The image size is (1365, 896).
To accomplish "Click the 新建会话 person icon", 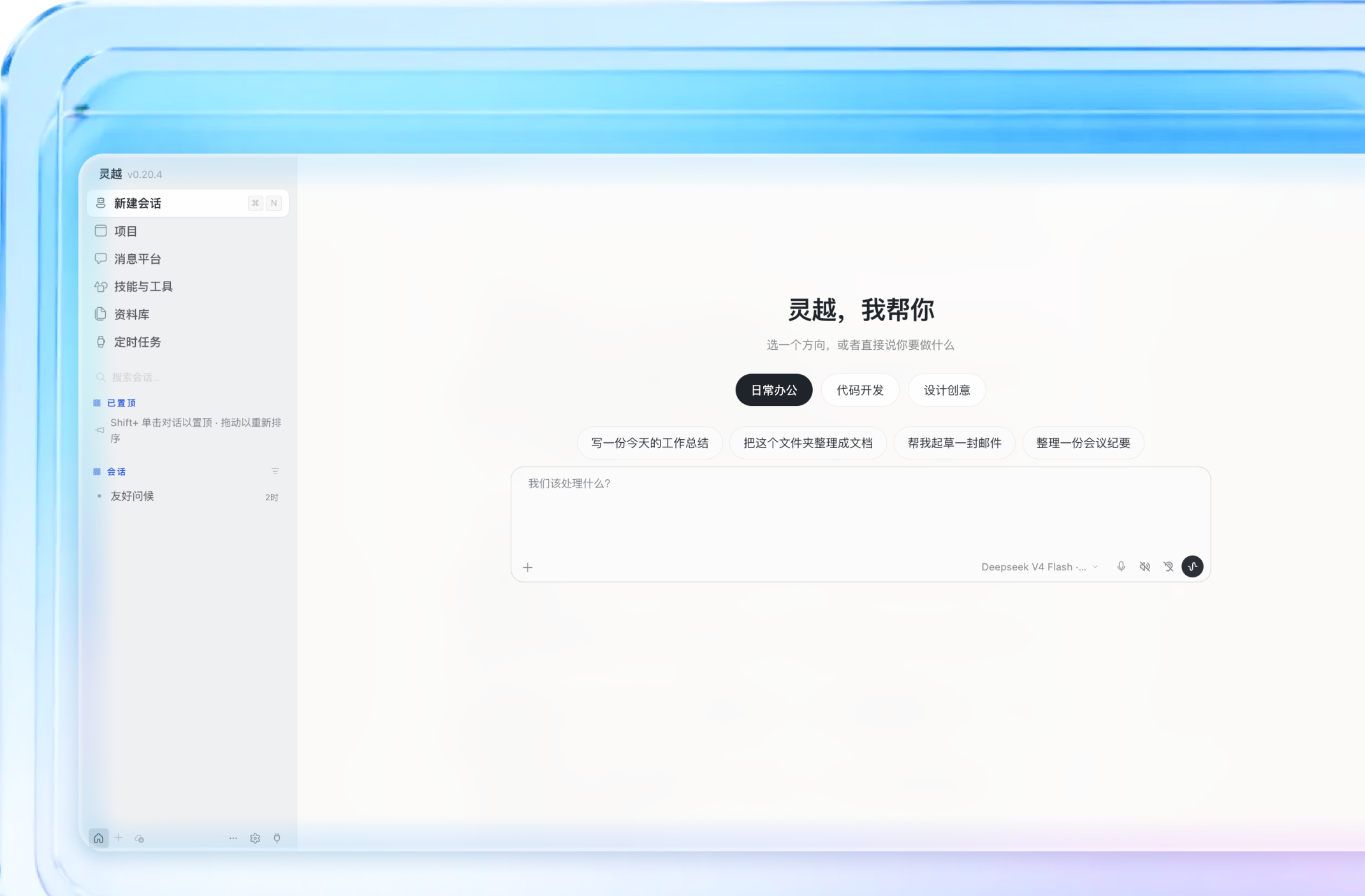I will (x=101, y=203).
